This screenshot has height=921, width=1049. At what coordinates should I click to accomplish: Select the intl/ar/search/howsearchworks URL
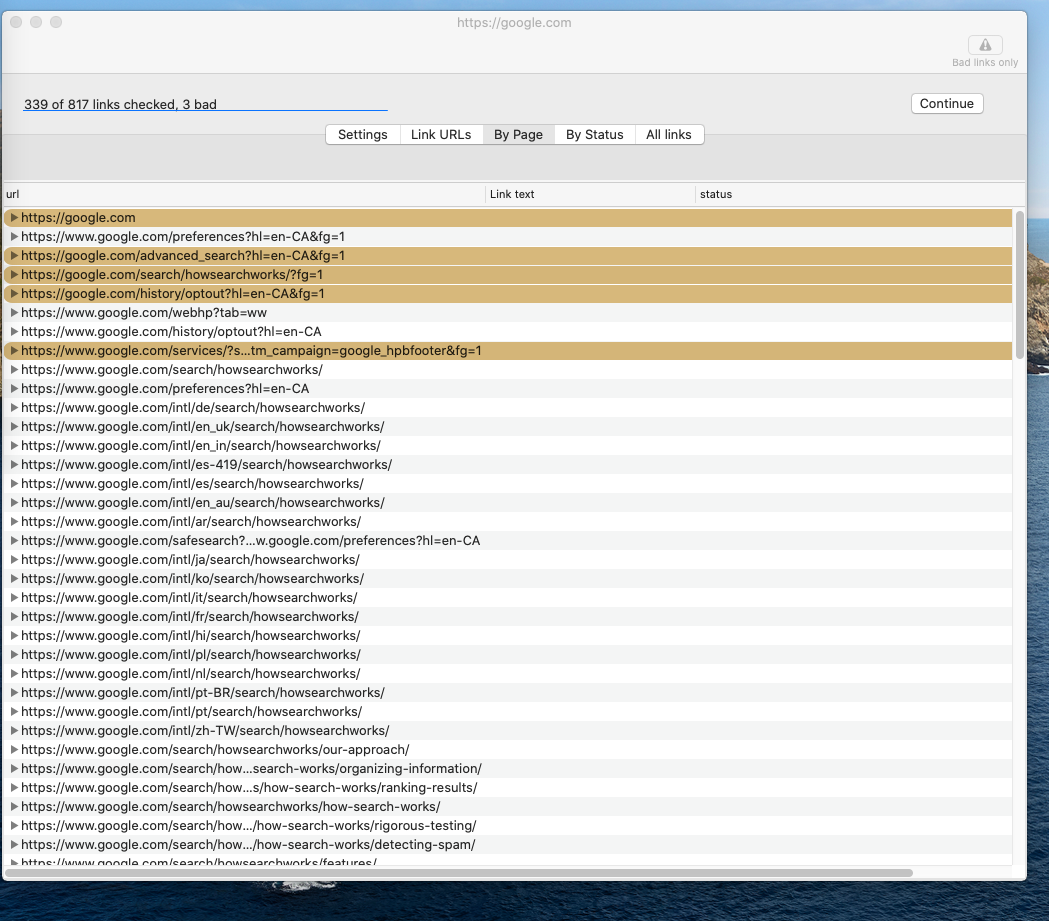pos(191,522)
